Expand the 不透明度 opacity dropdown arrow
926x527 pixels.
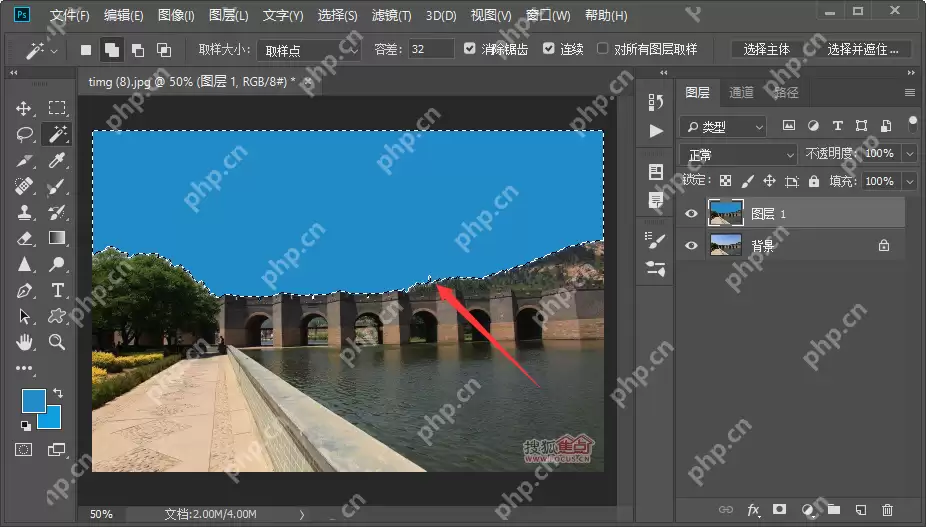tap(909, 154)
